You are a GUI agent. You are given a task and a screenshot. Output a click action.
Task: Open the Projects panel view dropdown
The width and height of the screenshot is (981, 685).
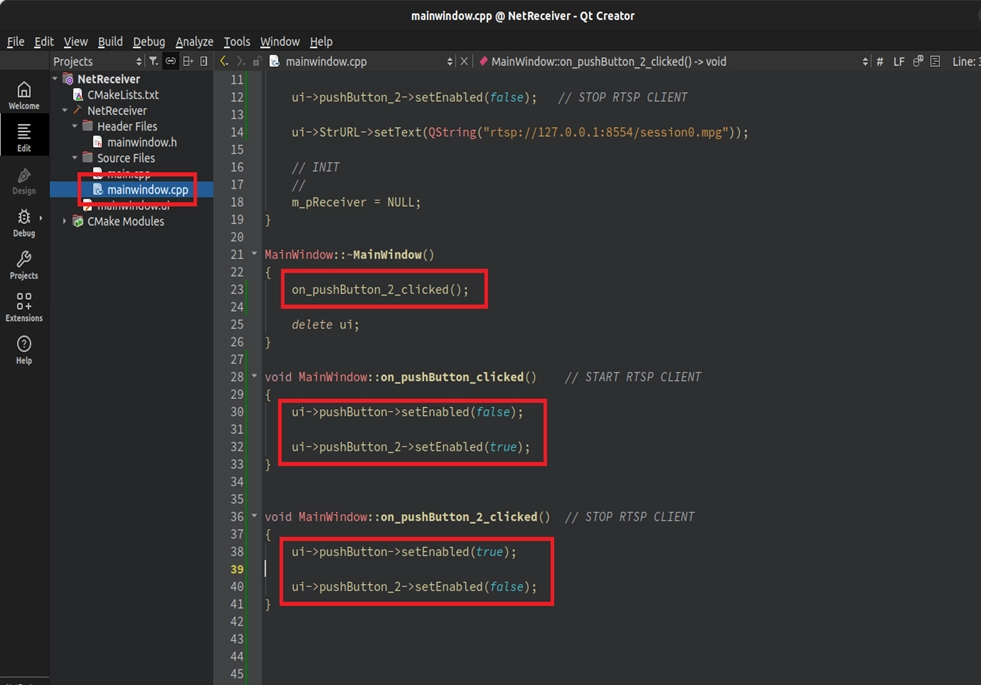(x=139, y=61)
